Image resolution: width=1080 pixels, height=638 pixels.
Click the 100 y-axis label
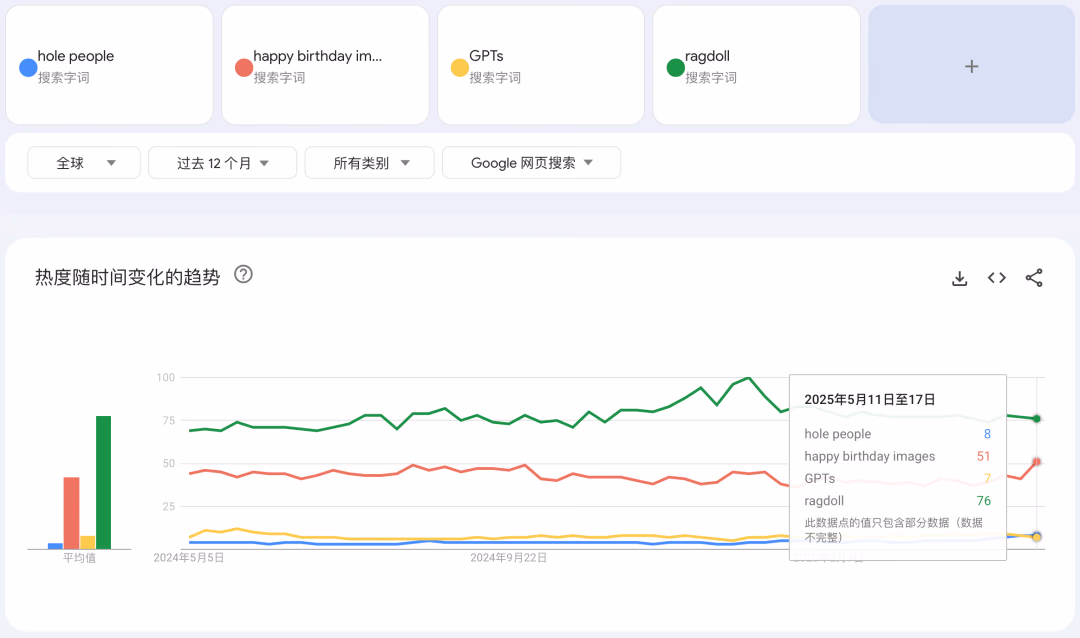pyautogui.click(x=165, y=378)
